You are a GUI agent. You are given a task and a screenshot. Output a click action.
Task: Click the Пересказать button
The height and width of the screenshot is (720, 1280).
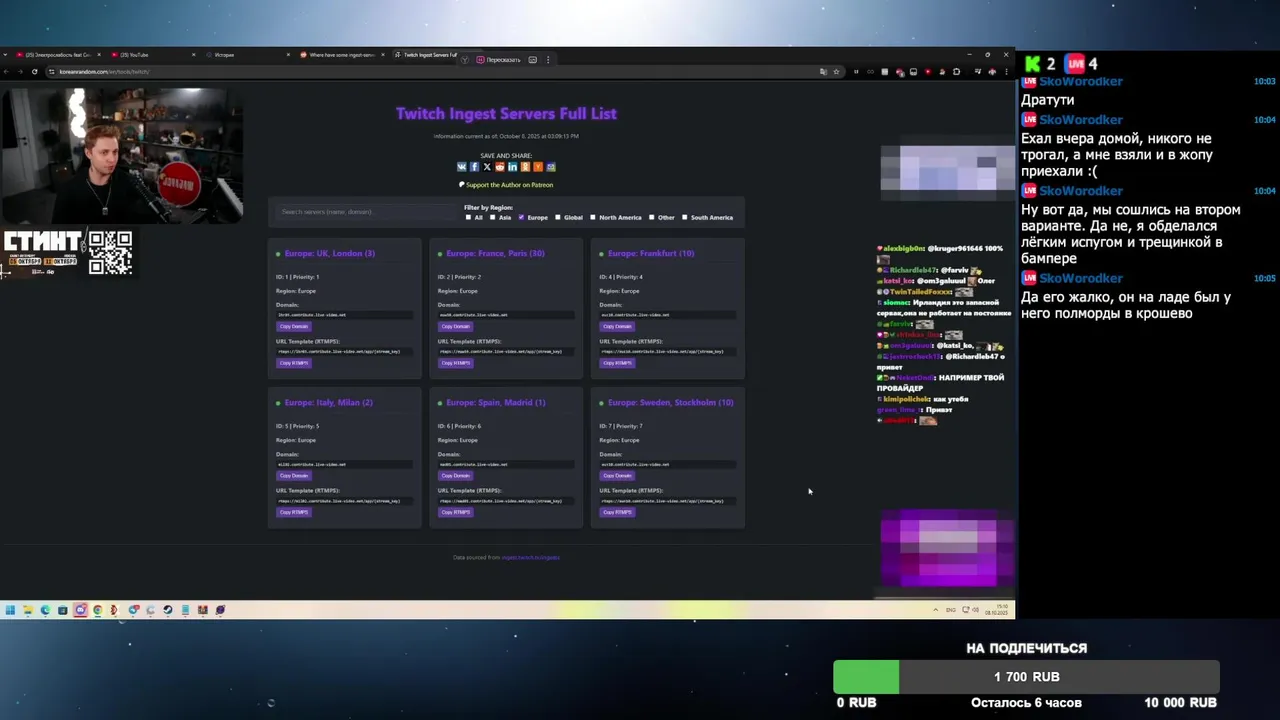[498, 60]
